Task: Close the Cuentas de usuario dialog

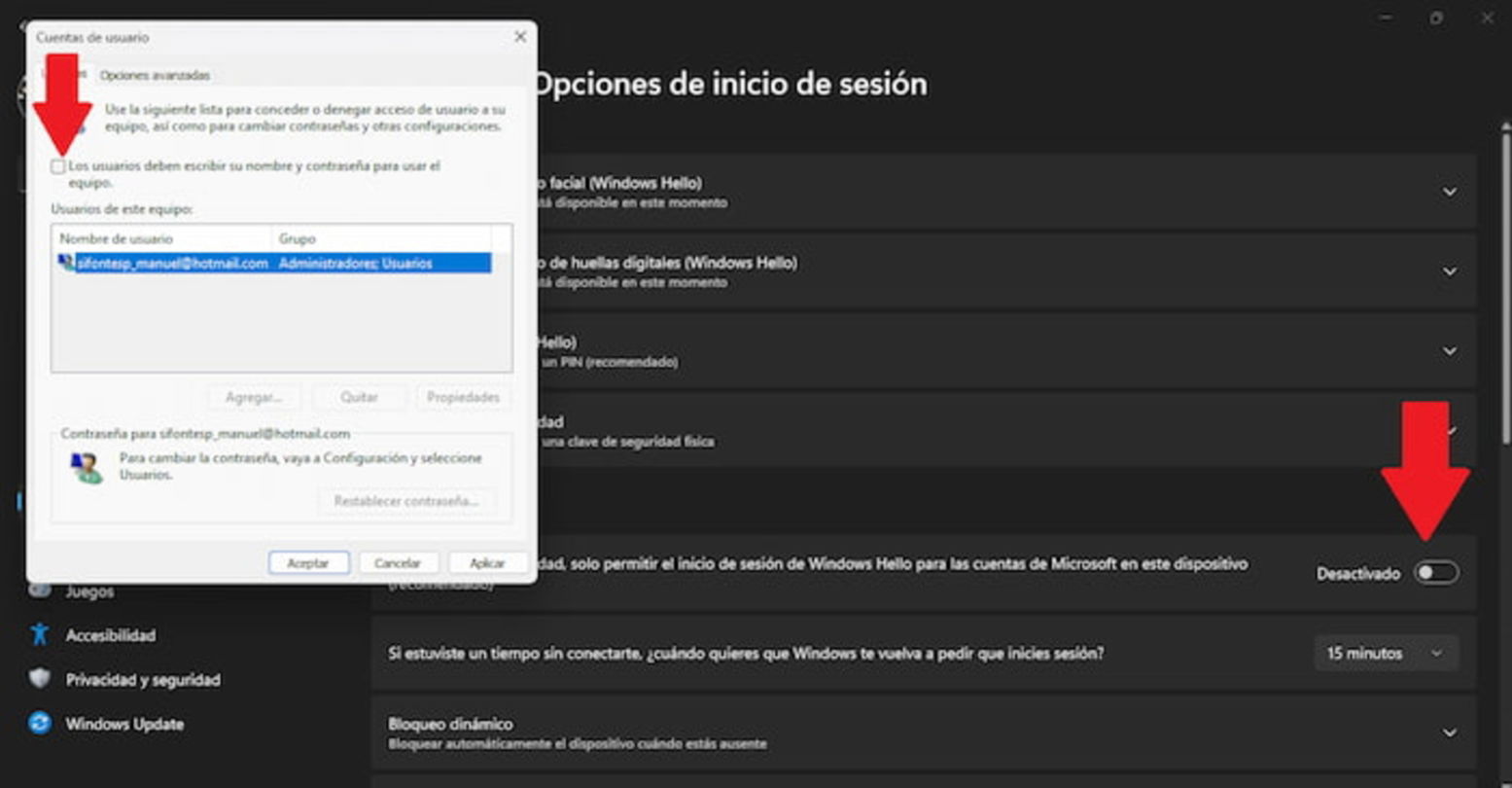Action: click(x=520, y=37)
